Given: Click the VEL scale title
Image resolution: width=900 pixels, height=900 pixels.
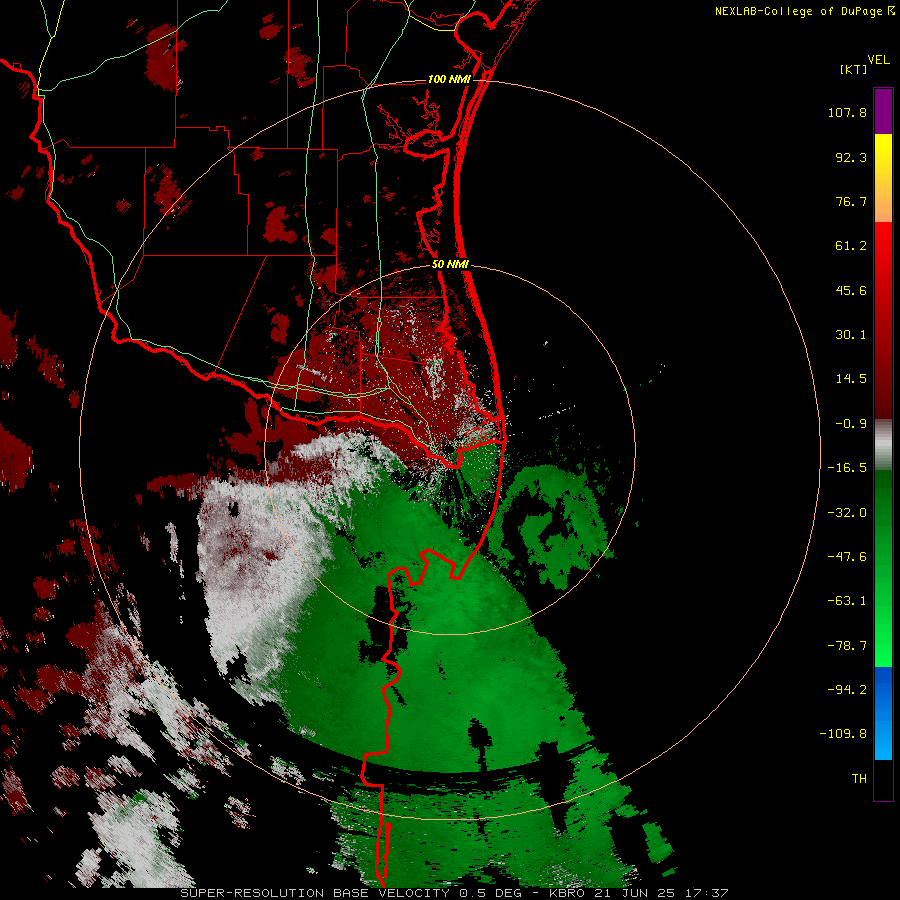Looking at the screenshot, I should coord(879,60).
